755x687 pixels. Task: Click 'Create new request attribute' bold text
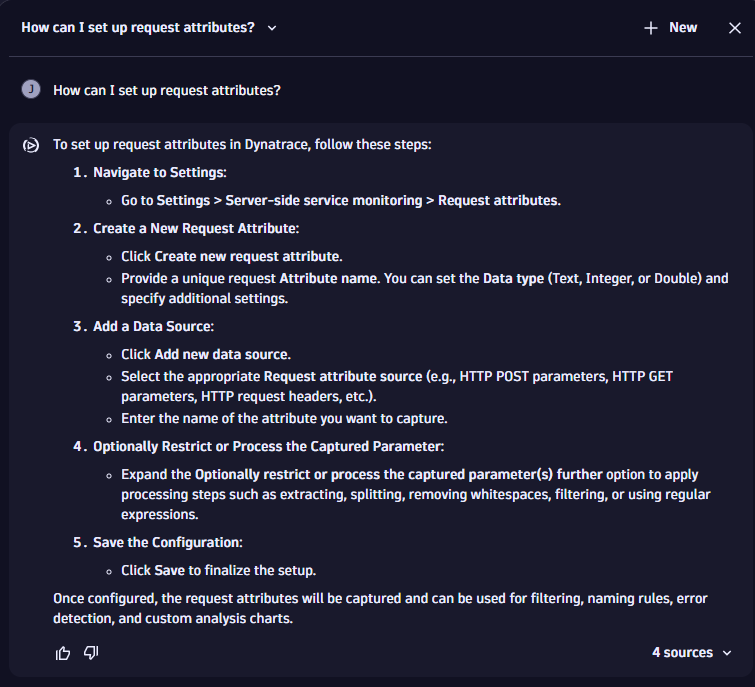(247, 256)
